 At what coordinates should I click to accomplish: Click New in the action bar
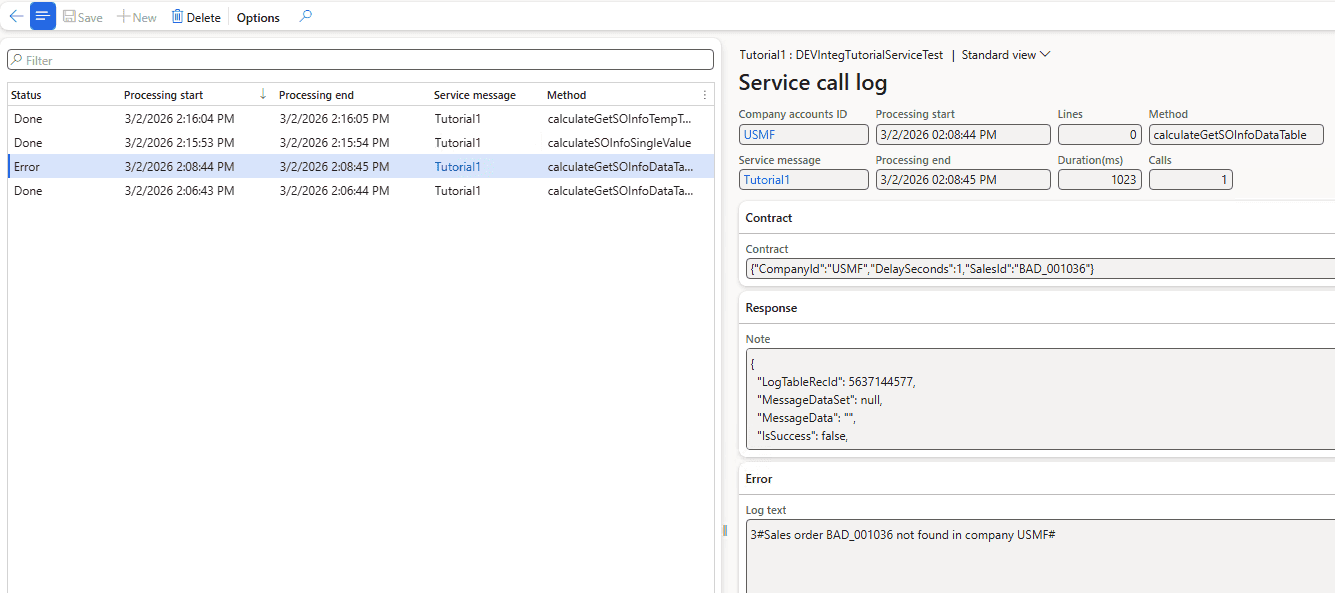(x=137, y=17)
